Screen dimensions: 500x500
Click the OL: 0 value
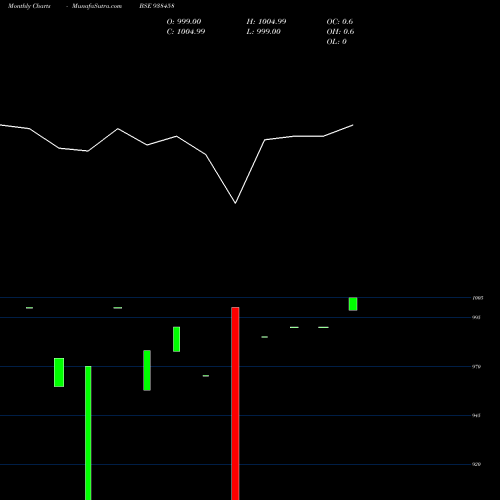click(x=336, y=42)
